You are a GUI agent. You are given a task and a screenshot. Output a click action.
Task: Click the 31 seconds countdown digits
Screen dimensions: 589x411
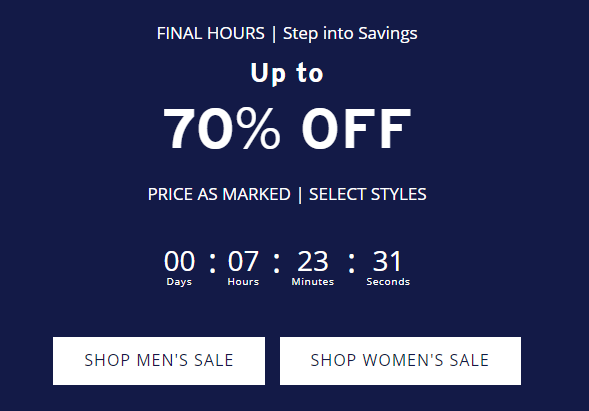click(x=387, y=261)
